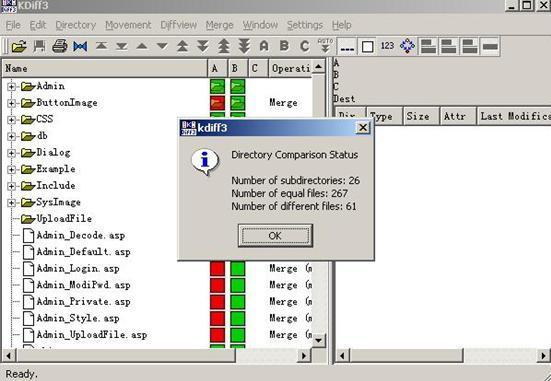551x381 pixels.
Task: Expand the ButtonImage folder node
Action: [x=12, y=103]
